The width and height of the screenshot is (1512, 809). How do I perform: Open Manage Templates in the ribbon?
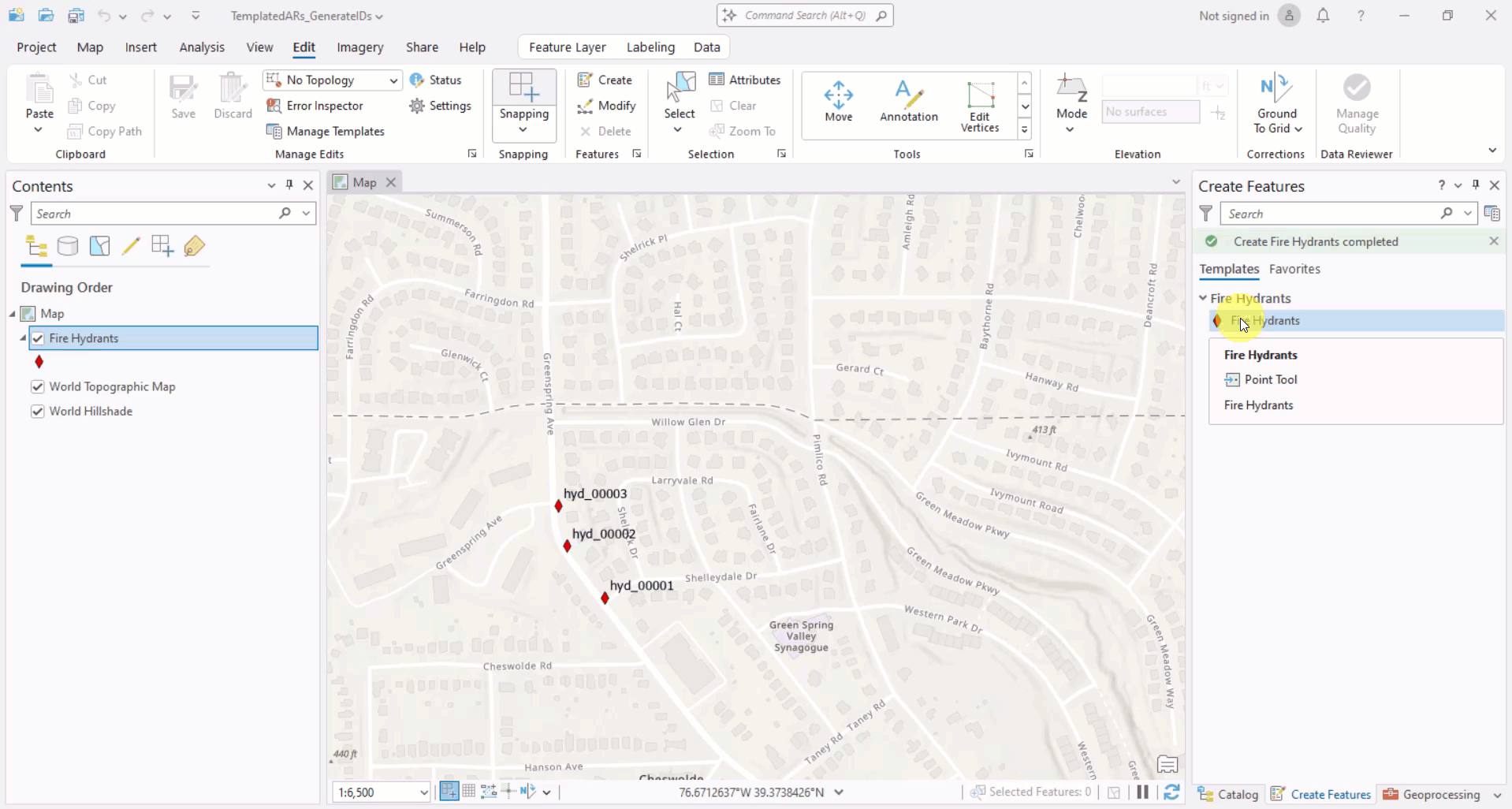click(326, 131)
